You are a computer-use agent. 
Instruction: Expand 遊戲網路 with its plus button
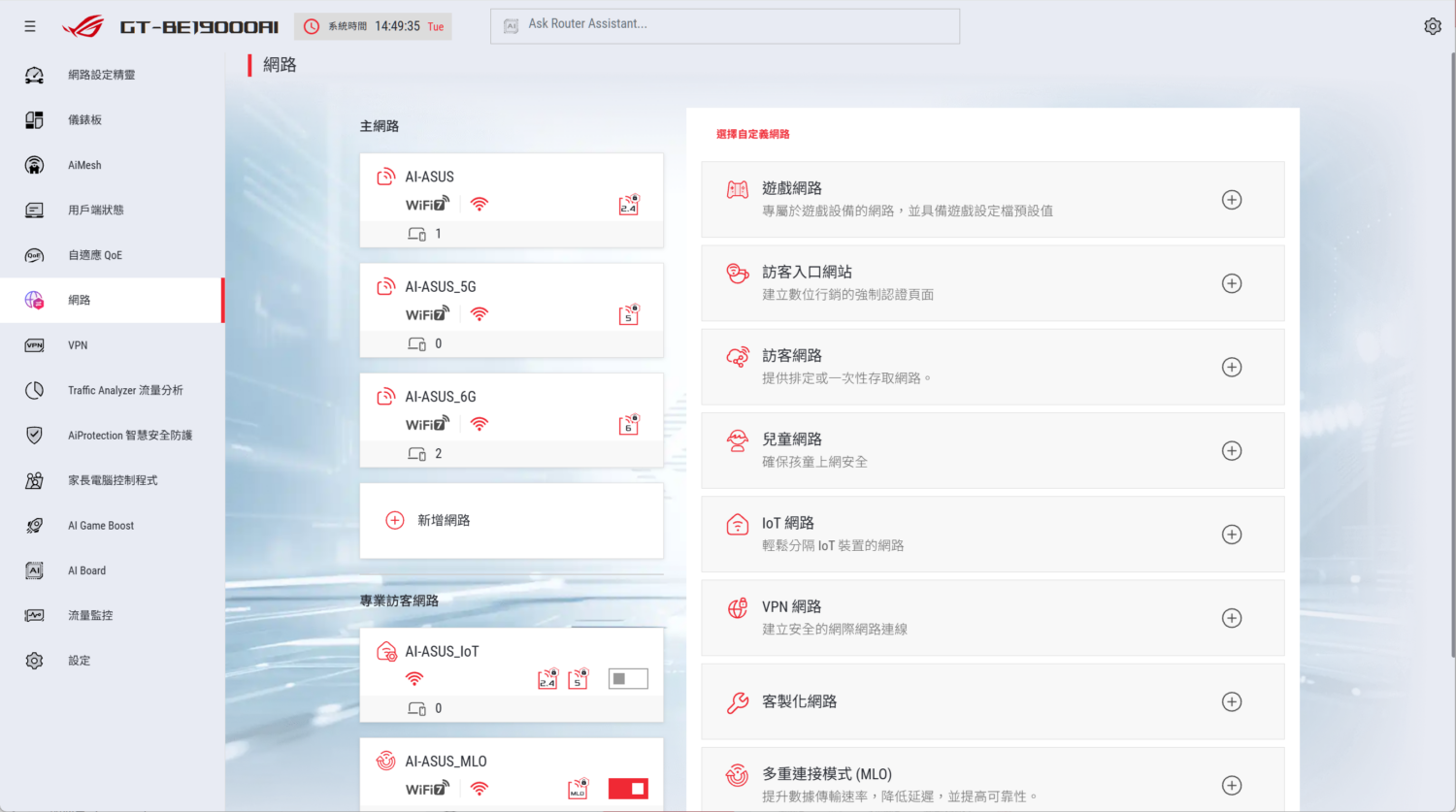click(x=1232, y=200)
